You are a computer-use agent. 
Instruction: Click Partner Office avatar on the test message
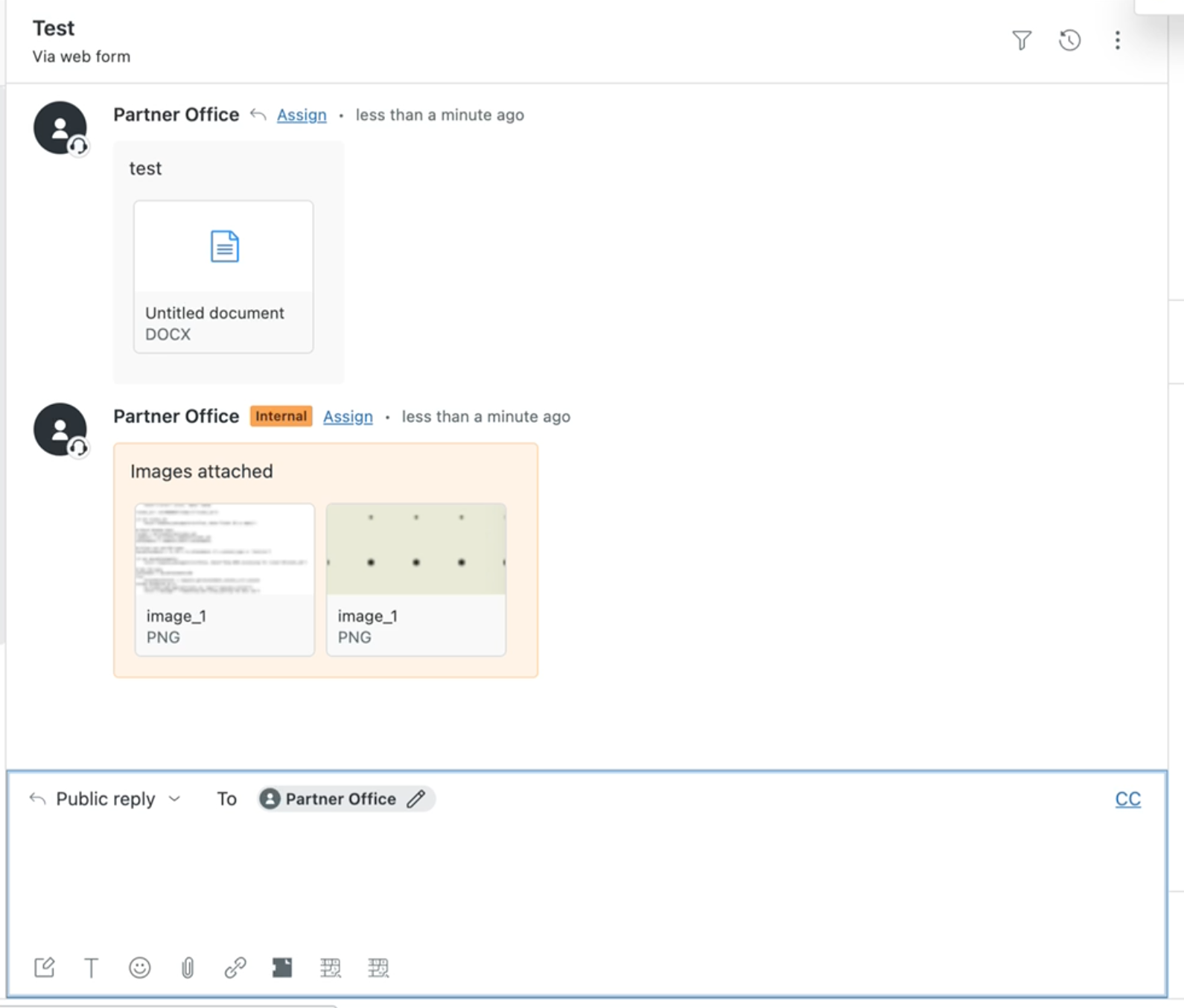click(60, 128)
